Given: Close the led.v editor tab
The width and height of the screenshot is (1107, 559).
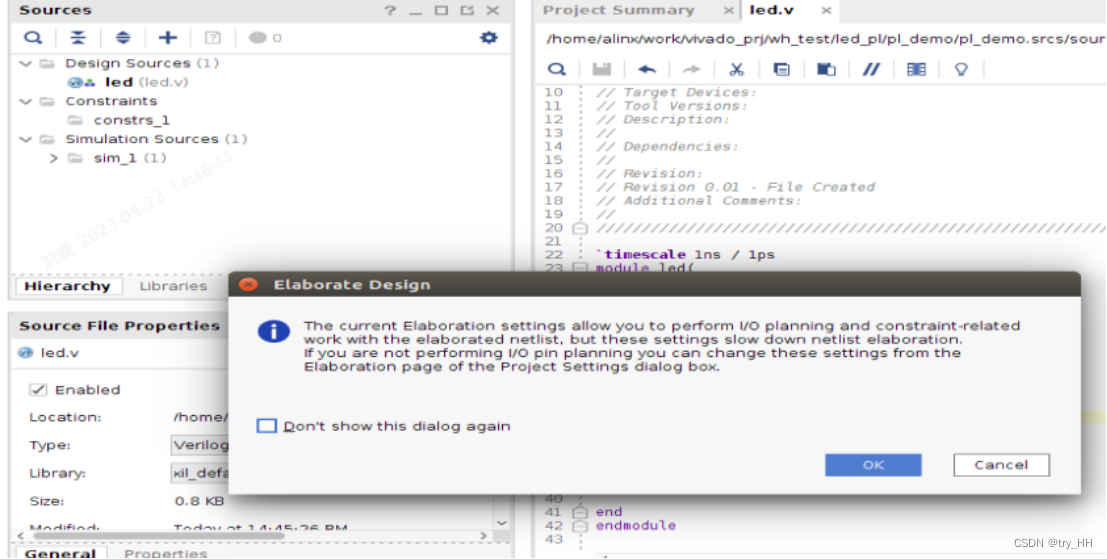Looking at the screenshot, I should click(x=826, y=11).
